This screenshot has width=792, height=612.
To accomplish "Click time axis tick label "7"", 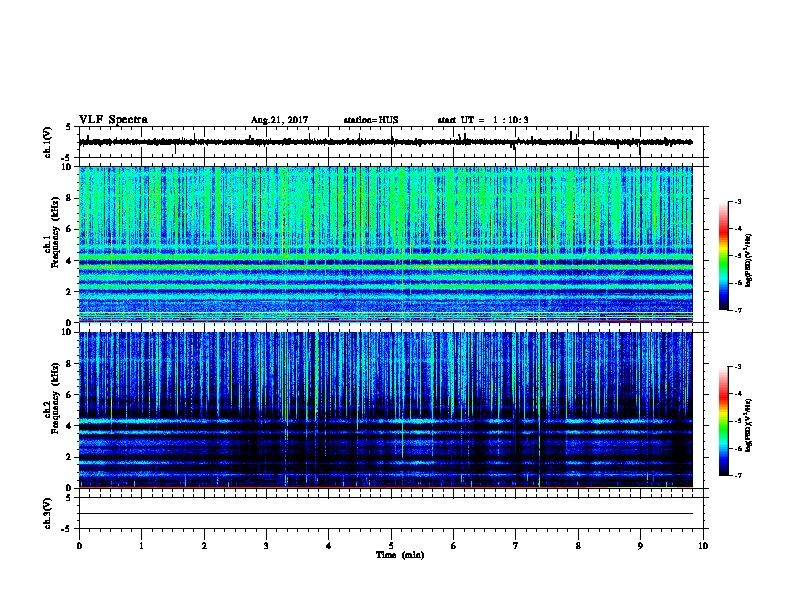I will tap(516, 546).
